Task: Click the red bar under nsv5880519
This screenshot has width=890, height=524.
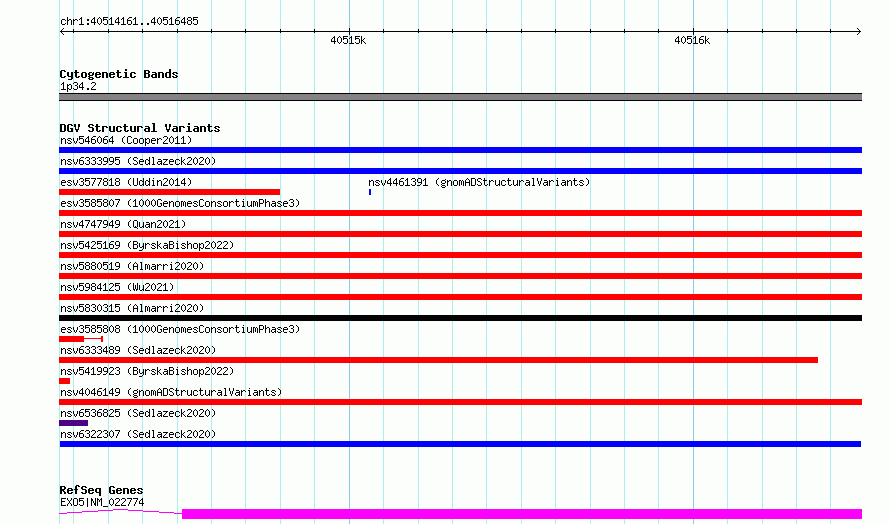Action: click(x=460, y=276)
